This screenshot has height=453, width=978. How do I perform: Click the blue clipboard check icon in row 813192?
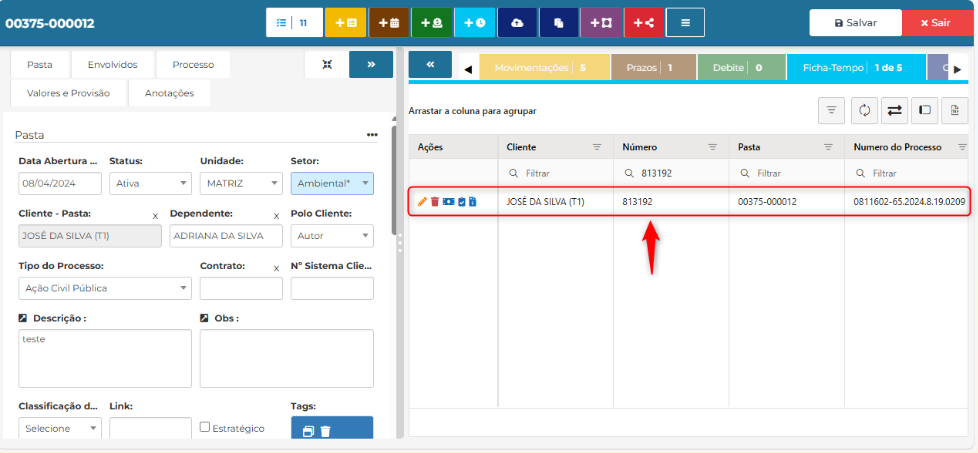pyautogui.click(x=462, y=202)
